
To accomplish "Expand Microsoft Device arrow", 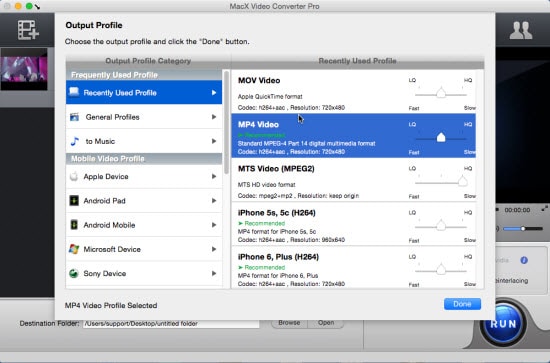I will click(214, 249).
